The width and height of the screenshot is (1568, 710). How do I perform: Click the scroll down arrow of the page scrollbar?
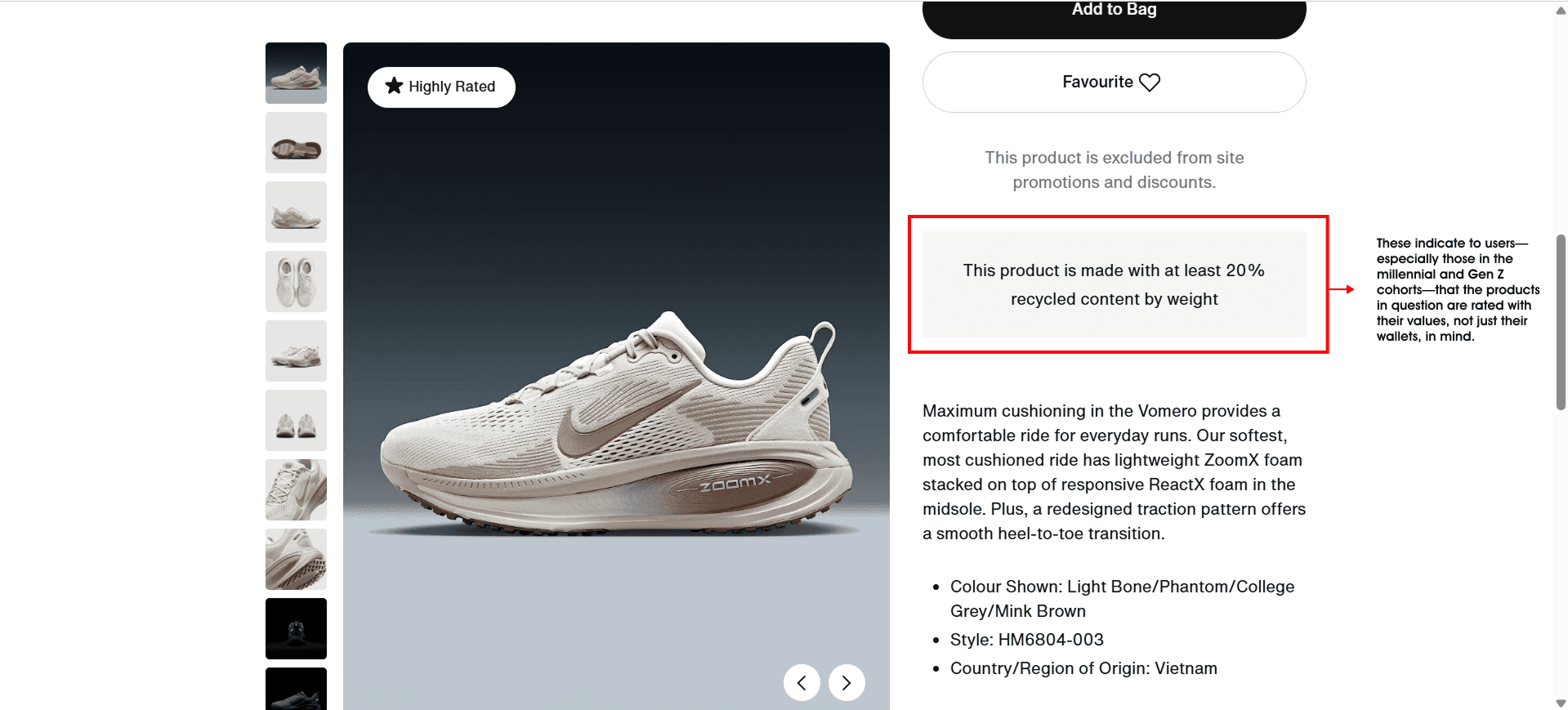pos(1561,703)
